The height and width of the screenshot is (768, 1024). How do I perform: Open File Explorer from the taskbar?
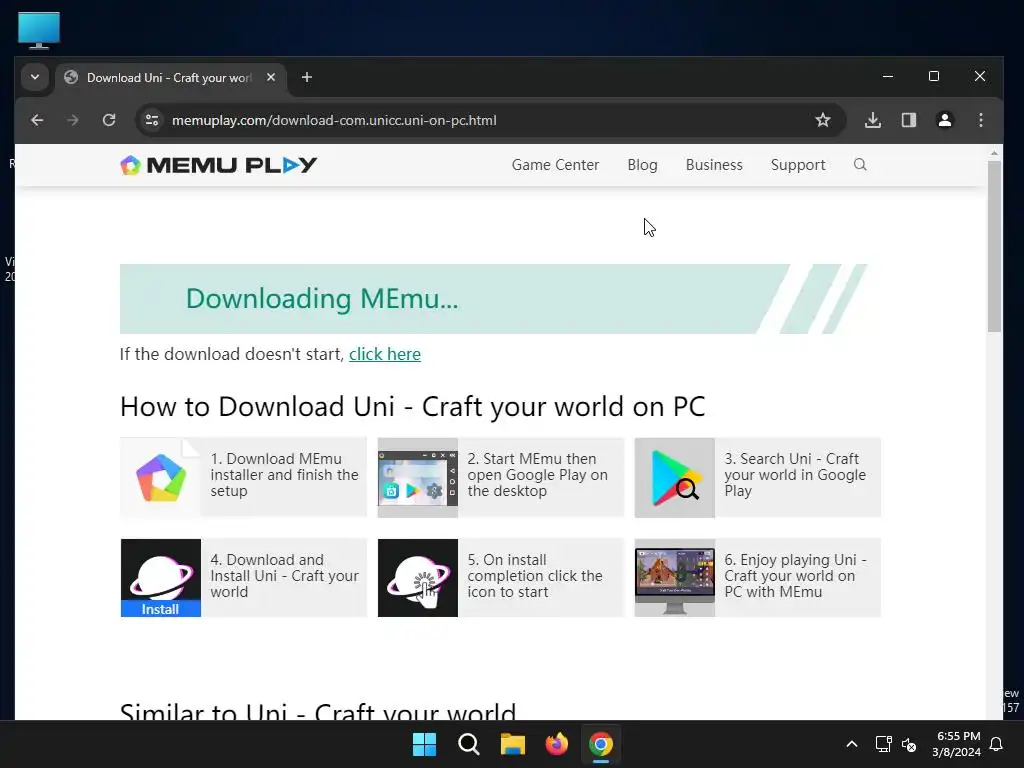tap(513, 744)
